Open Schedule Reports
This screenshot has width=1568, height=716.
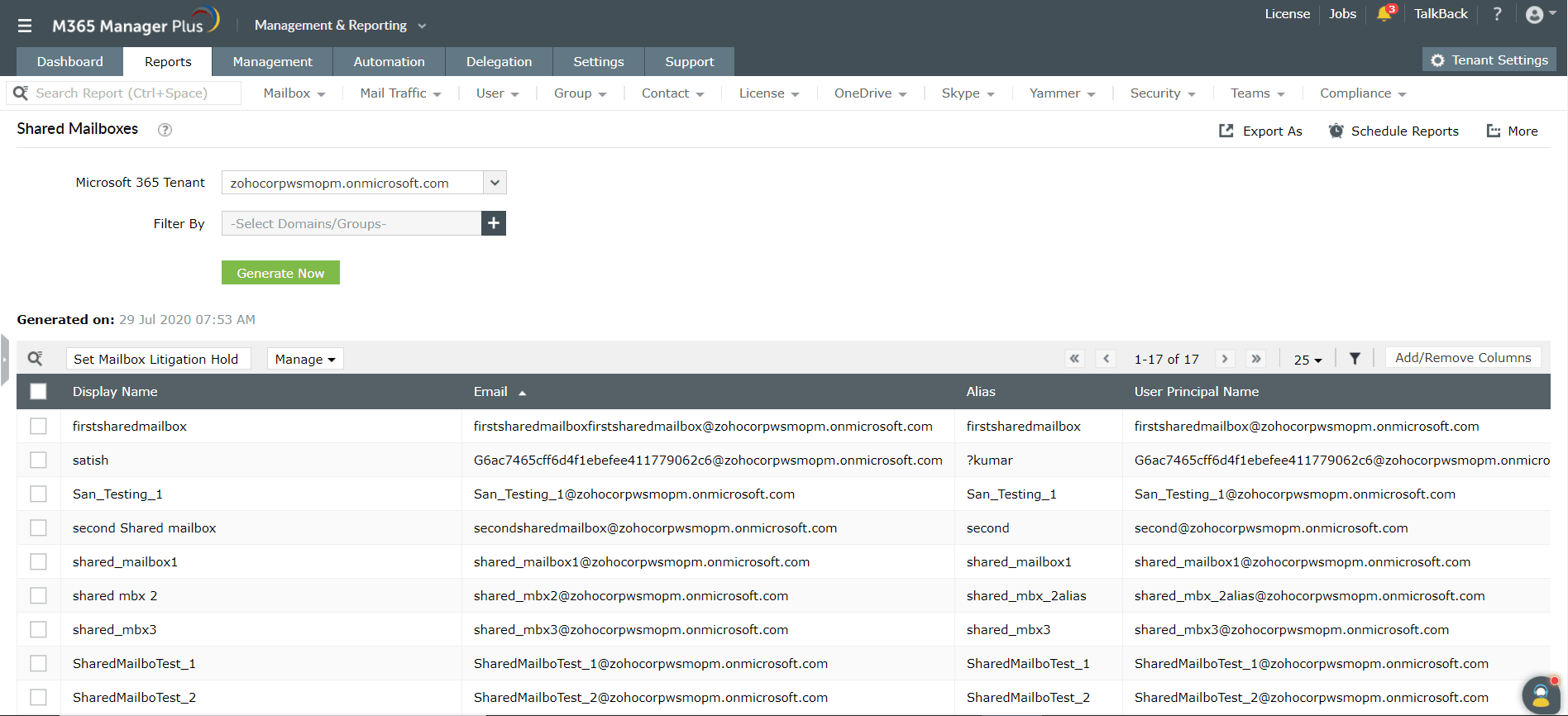click(x=1394, y=131)
